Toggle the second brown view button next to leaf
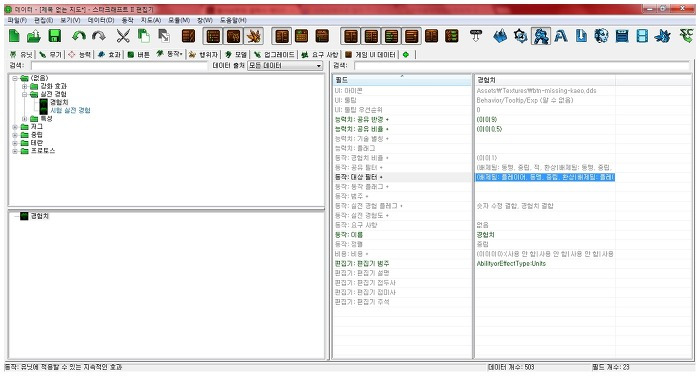 (233, 36)
